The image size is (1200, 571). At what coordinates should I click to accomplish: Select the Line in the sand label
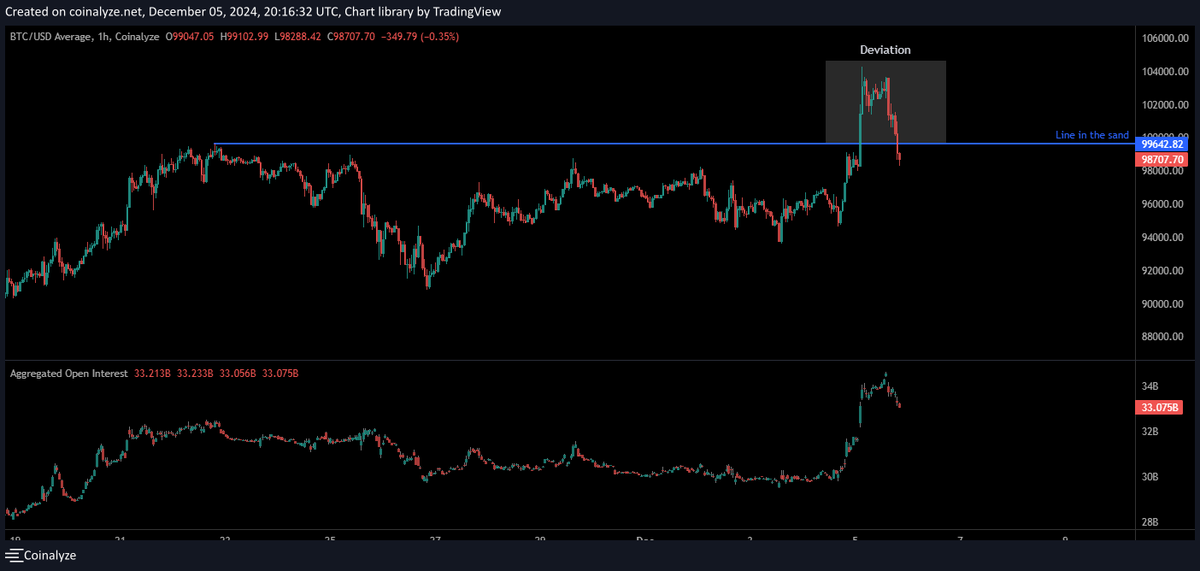tap(1092, 135)
